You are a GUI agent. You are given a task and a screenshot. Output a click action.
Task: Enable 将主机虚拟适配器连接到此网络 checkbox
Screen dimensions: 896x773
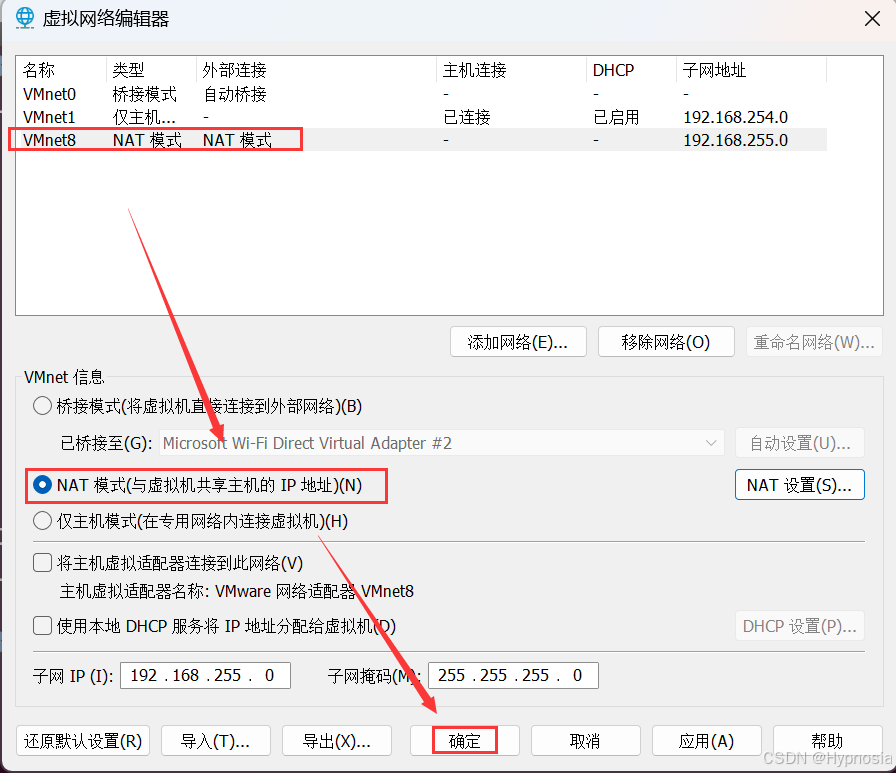(x=42, y=563)
